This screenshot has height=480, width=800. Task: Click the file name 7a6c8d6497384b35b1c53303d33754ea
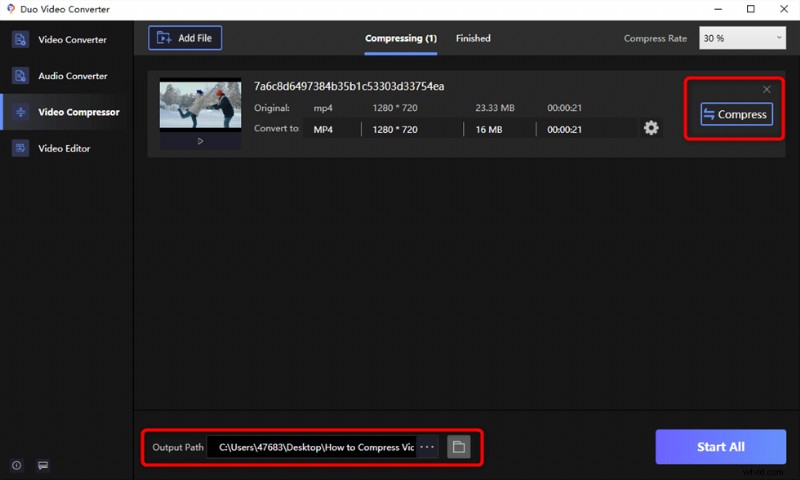pyautogui.click(x=349, y=86)
